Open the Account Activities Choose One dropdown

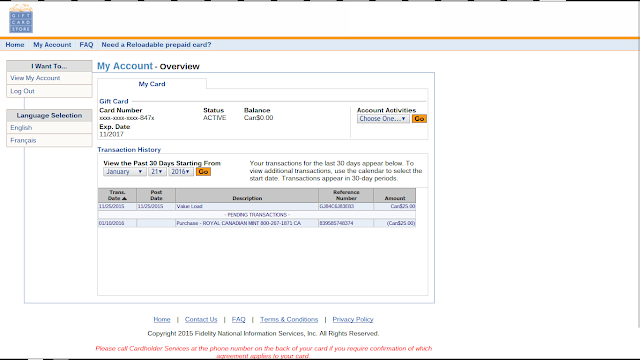click(x=383, y=119)
